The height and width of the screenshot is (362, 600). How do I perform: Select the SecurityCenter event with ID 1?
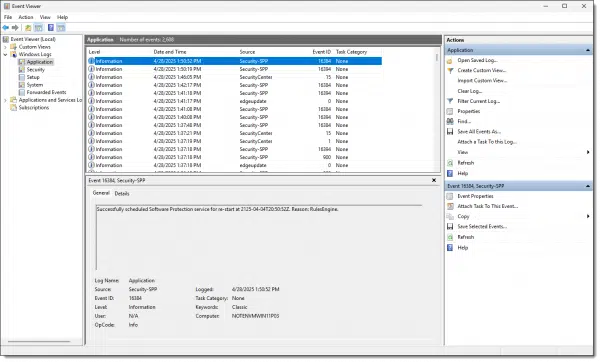point(235,141)
